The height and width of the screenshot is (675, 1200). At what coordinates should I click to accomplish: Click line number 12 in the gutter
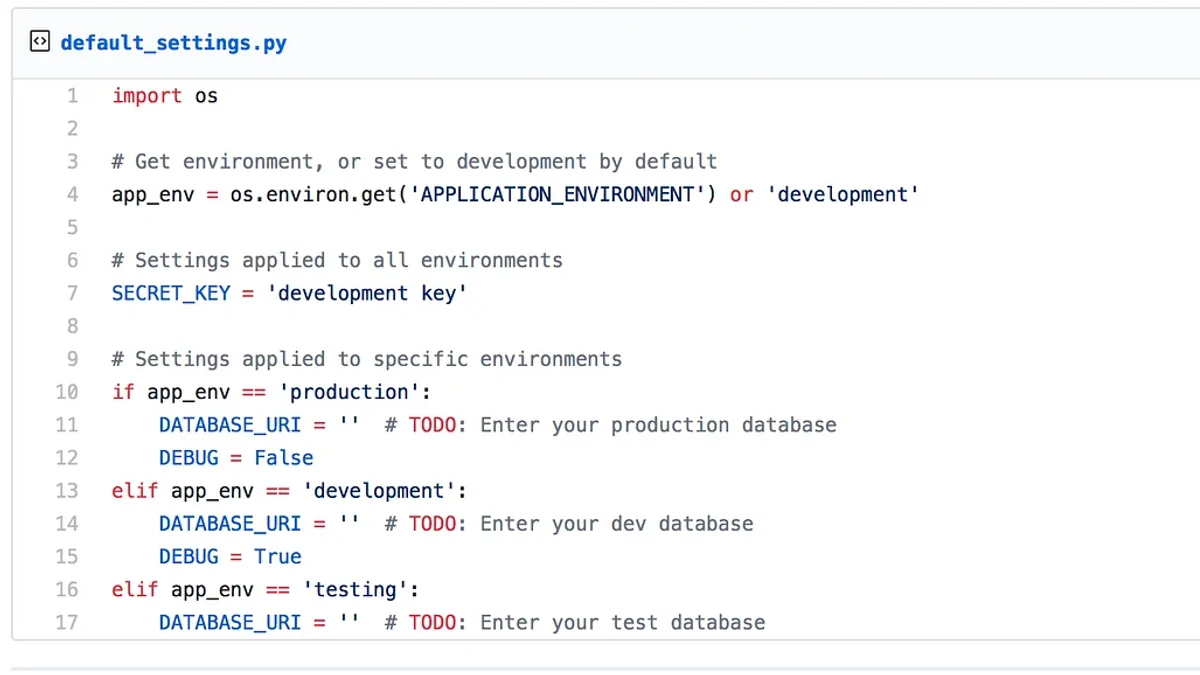pyautogui.click(x=67, y=458)
